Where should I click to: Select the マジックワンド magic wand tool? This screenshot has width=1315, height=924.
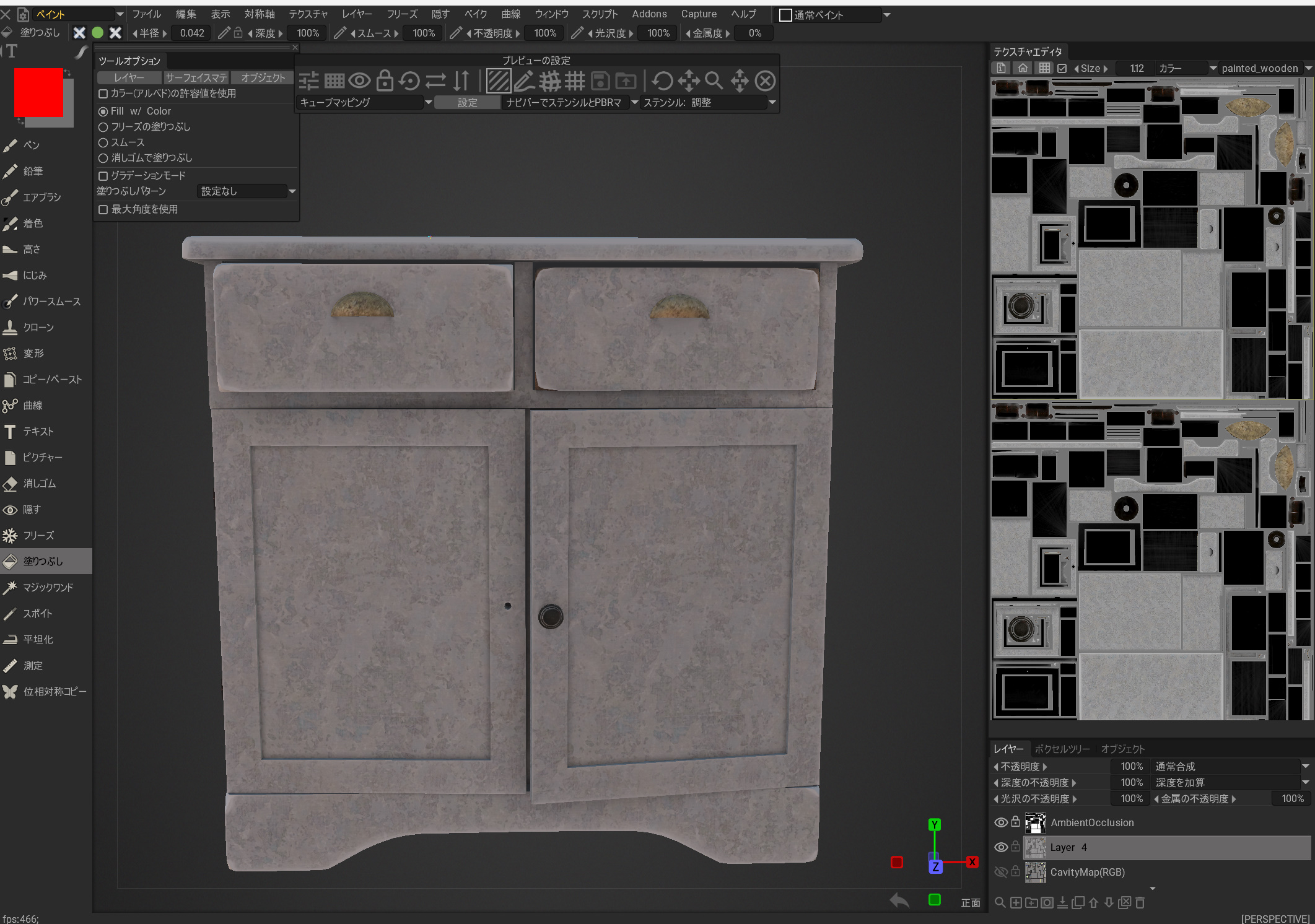(x=47, y=588)
